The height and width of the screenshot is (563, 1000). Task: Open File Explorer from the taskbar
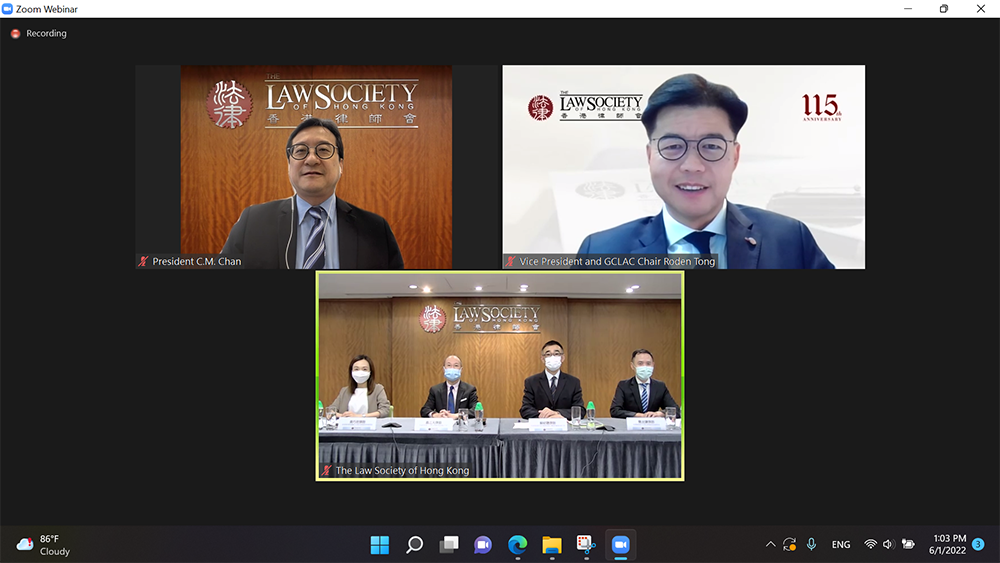[552, 545]
